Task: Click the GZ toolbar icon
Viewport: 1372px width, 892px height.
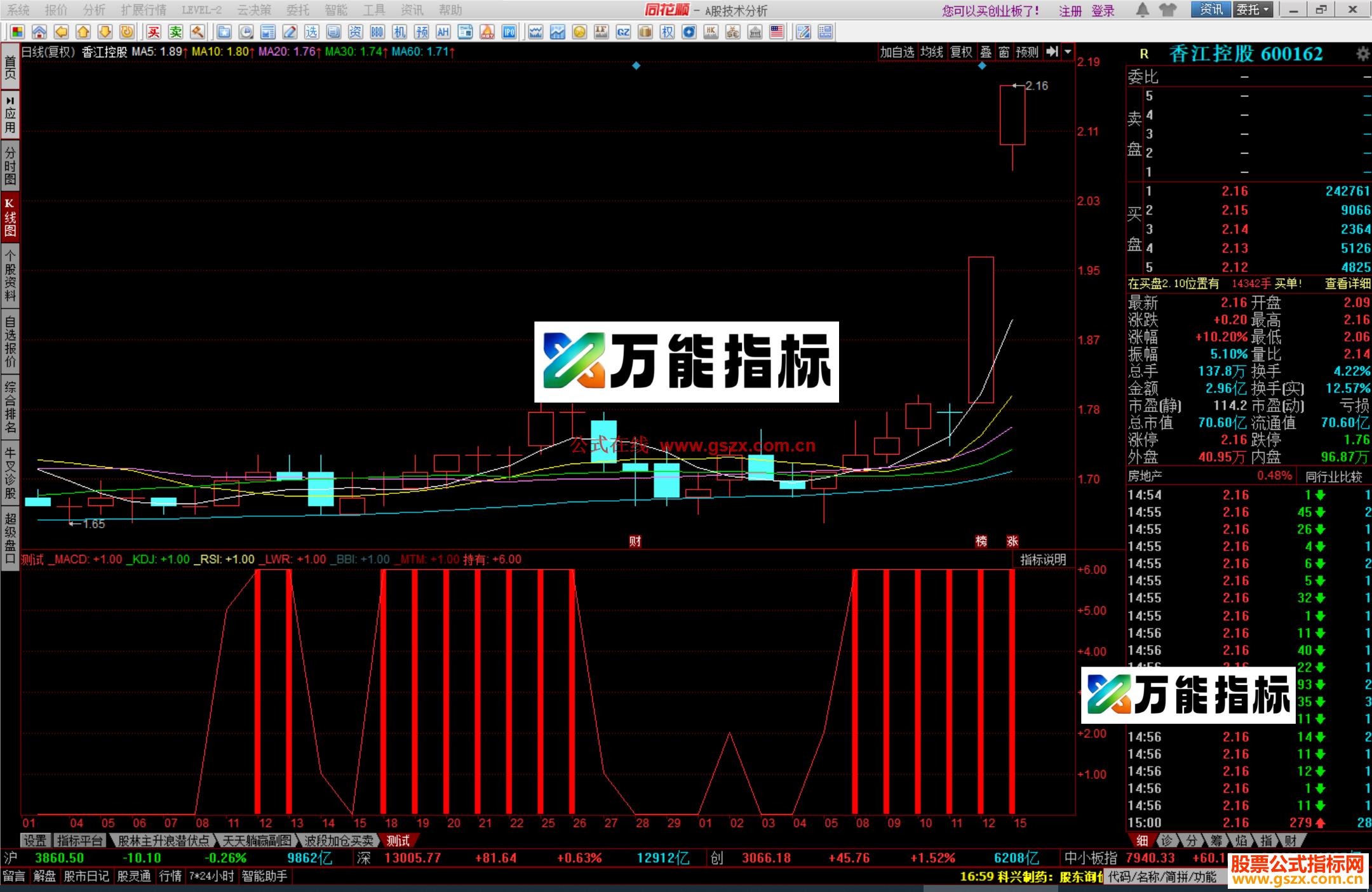Action: [x=622, y=30]
